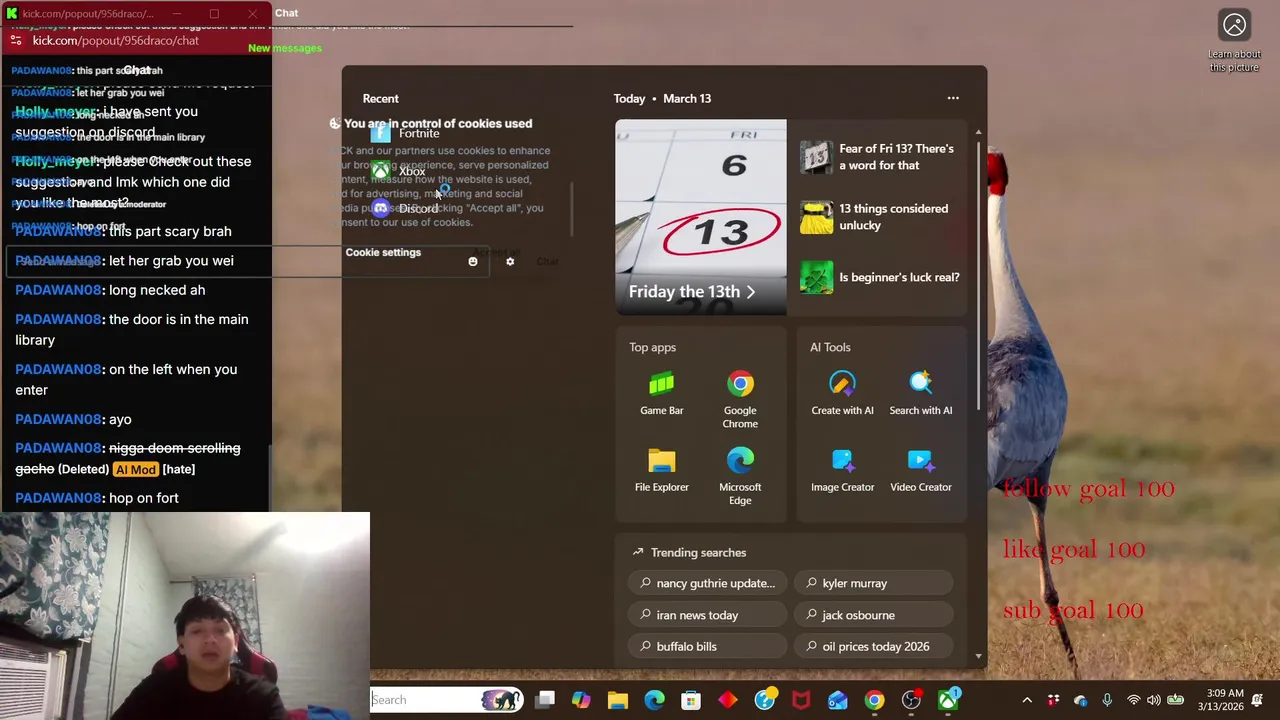Click the New messages indicator in chat
This screenshot has width=1280, height=720.
click(285, 48)
